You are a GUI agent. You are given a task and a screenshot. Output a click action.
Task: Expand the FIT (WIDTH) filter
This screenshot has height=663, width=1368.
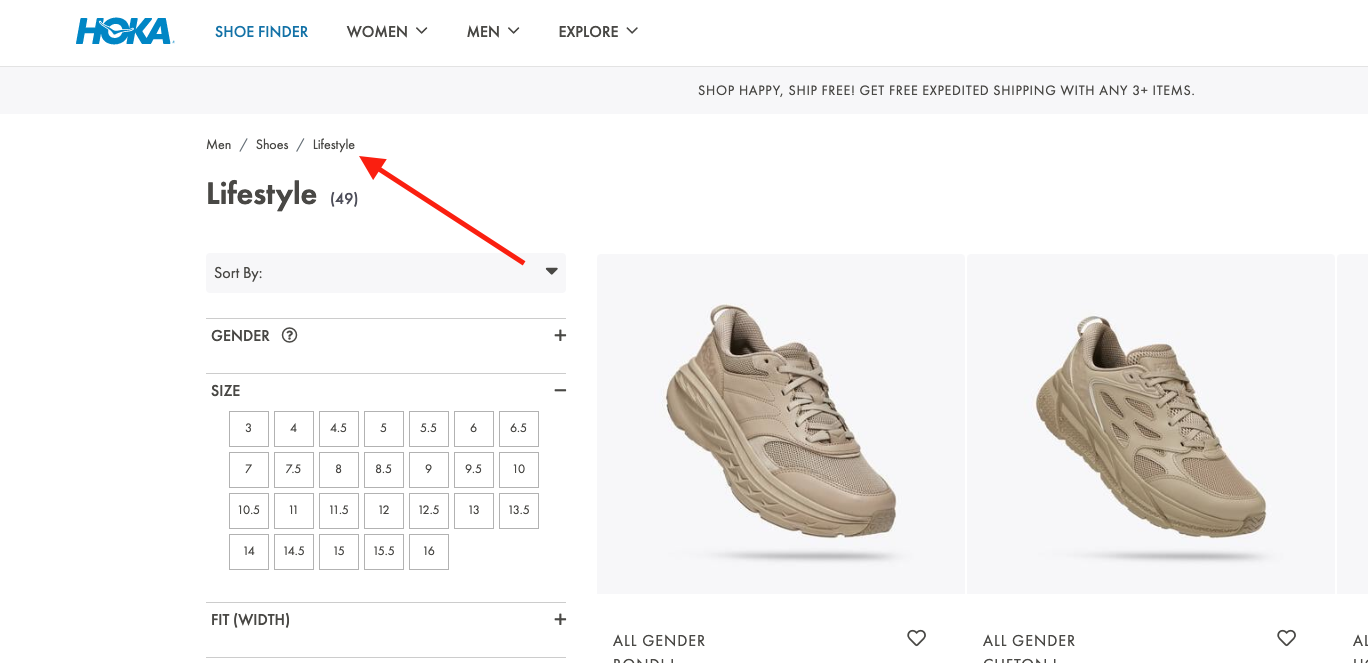click(560, 620)
